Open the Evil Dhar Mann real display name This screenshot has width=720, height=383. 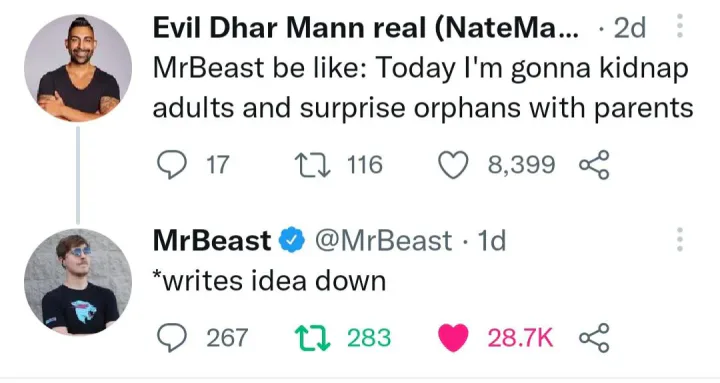coord(366,28)
